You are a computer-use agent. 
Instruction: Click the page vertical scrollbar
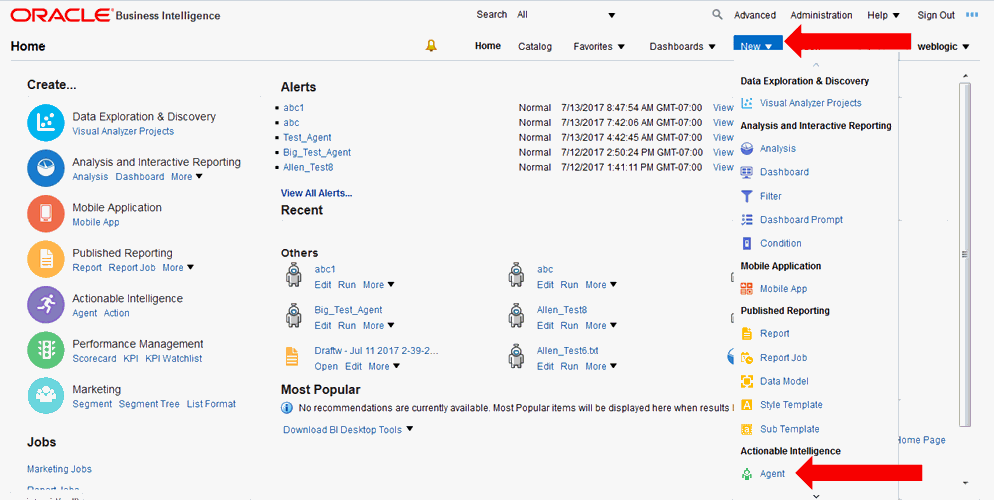965,255
